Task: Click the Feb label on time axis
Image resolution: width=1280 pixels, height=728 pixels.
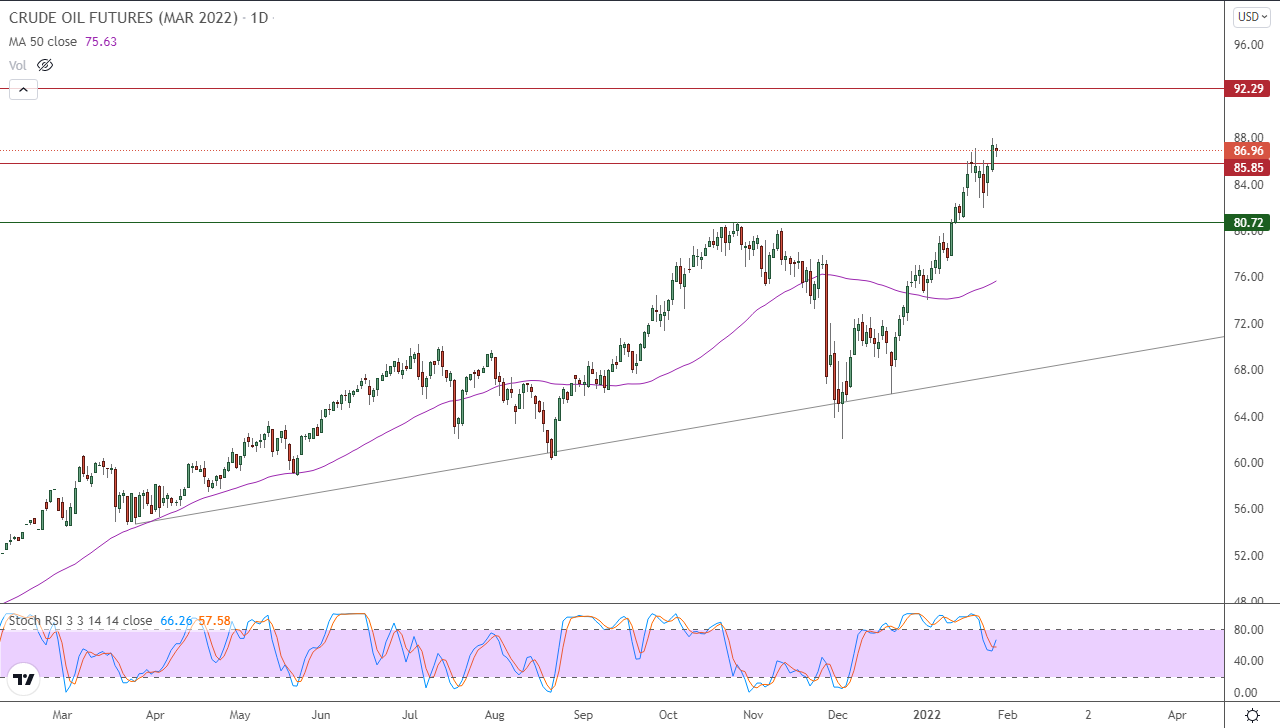Action: (x=1008, y=715)
